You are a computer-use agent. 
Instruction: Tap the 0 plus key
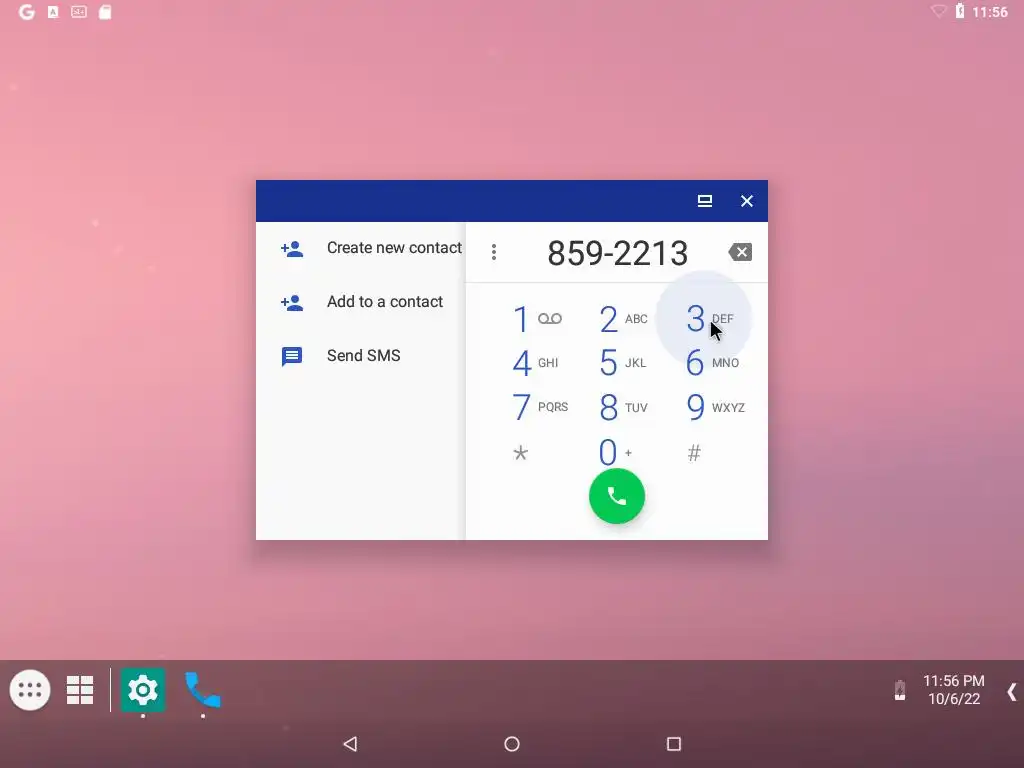(615, 452)
